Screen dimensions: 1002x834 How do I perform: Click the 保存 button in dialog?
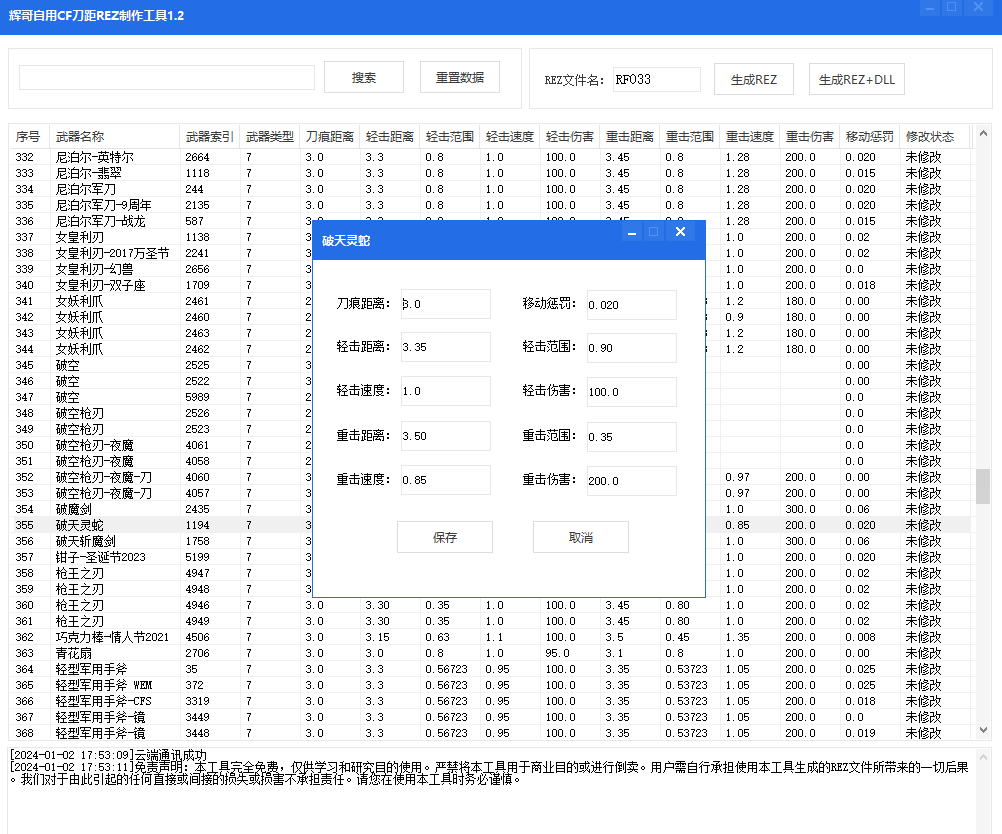pyautogui.click(x=445, y=537)
